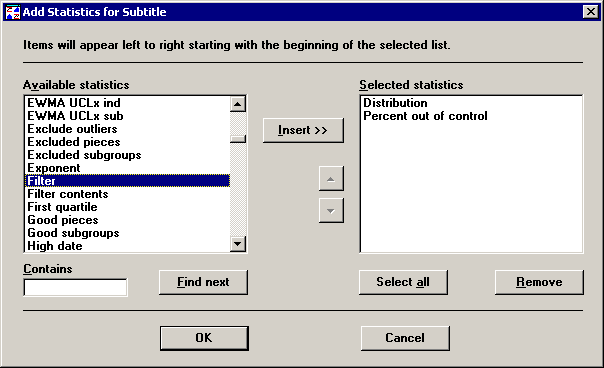Select First quartile in available statistics

[128, 207]
